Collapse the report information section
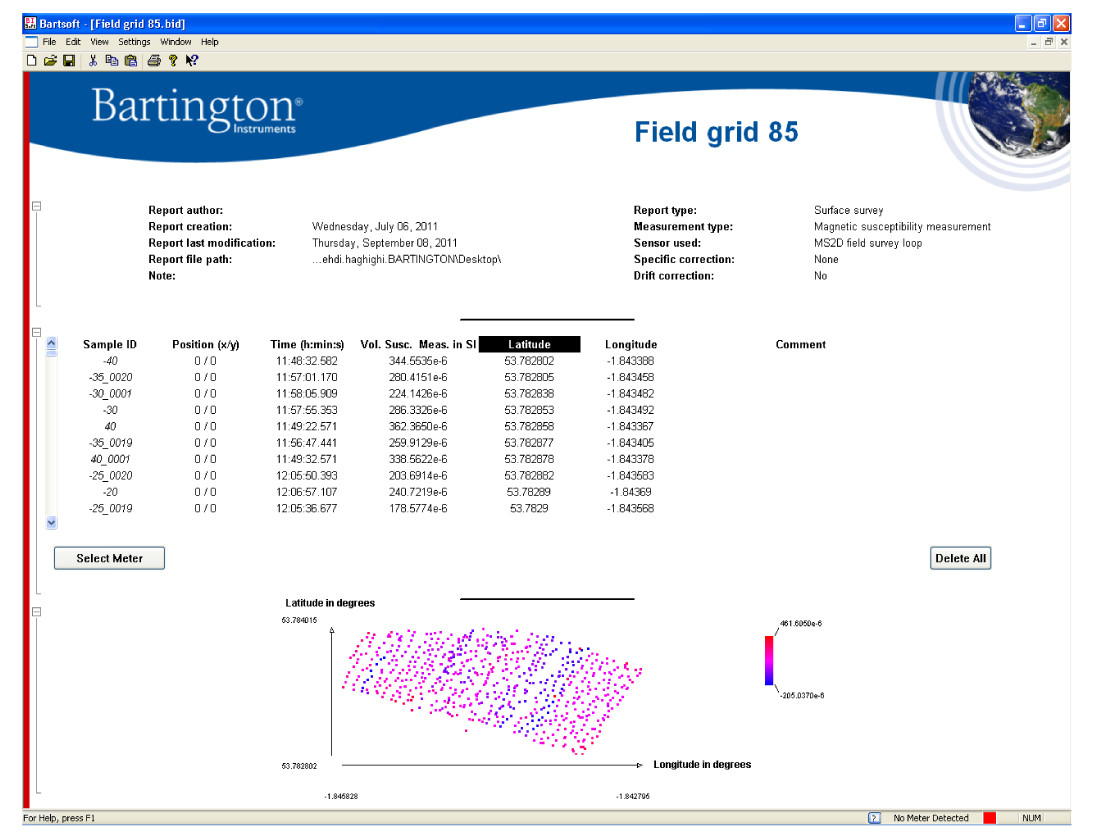 (x=36, y=206)
